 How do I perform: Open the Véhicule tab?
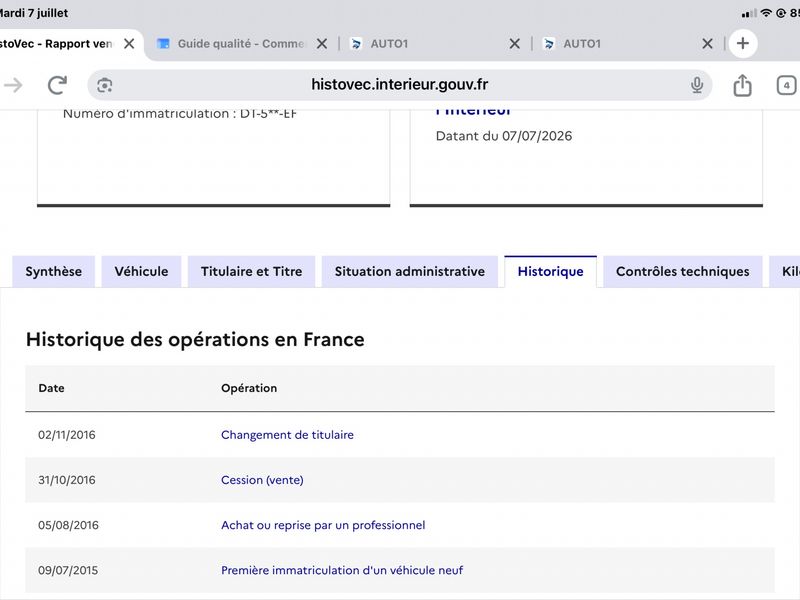(141, 271)
